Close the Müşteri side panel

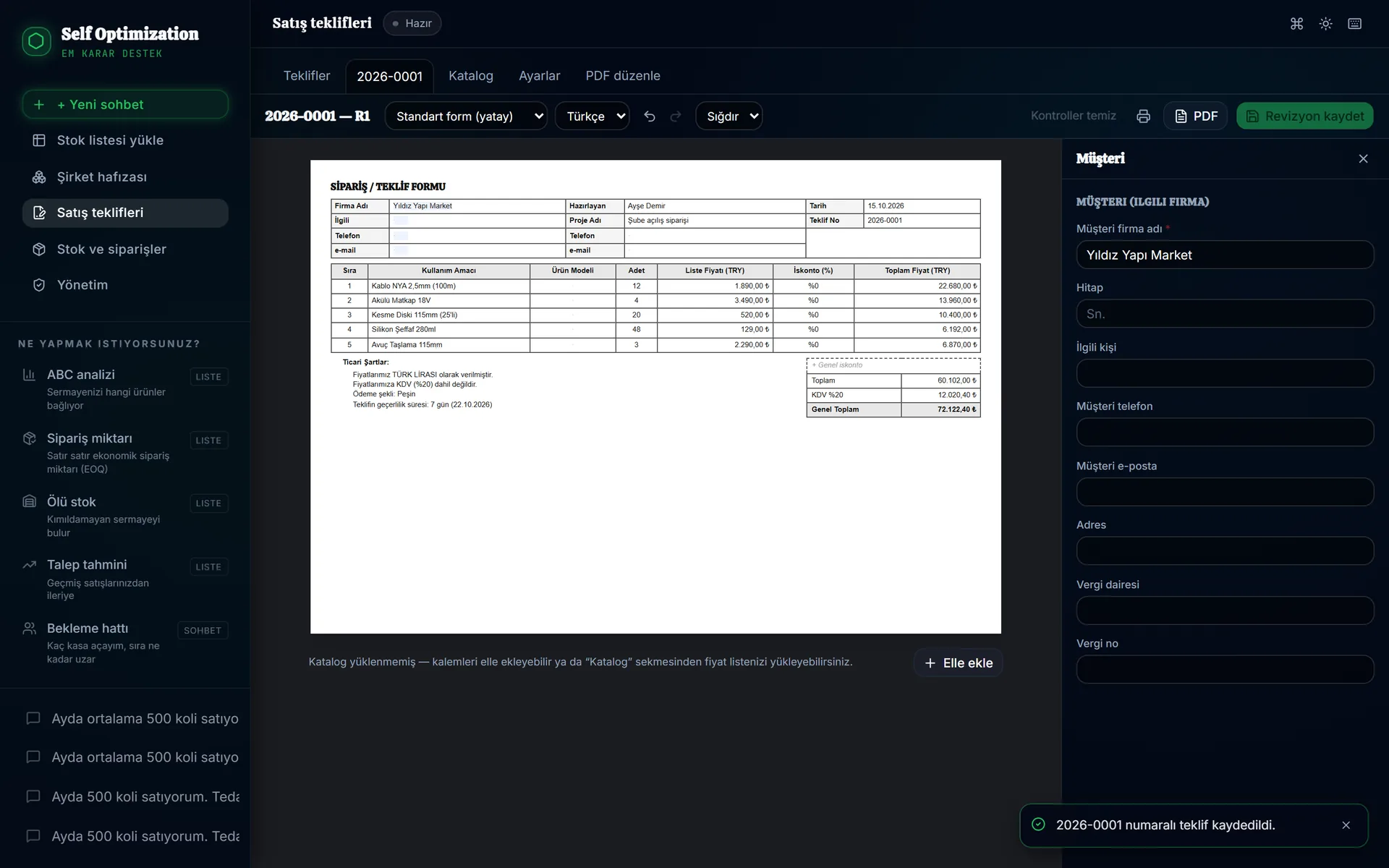[1363, 158]
